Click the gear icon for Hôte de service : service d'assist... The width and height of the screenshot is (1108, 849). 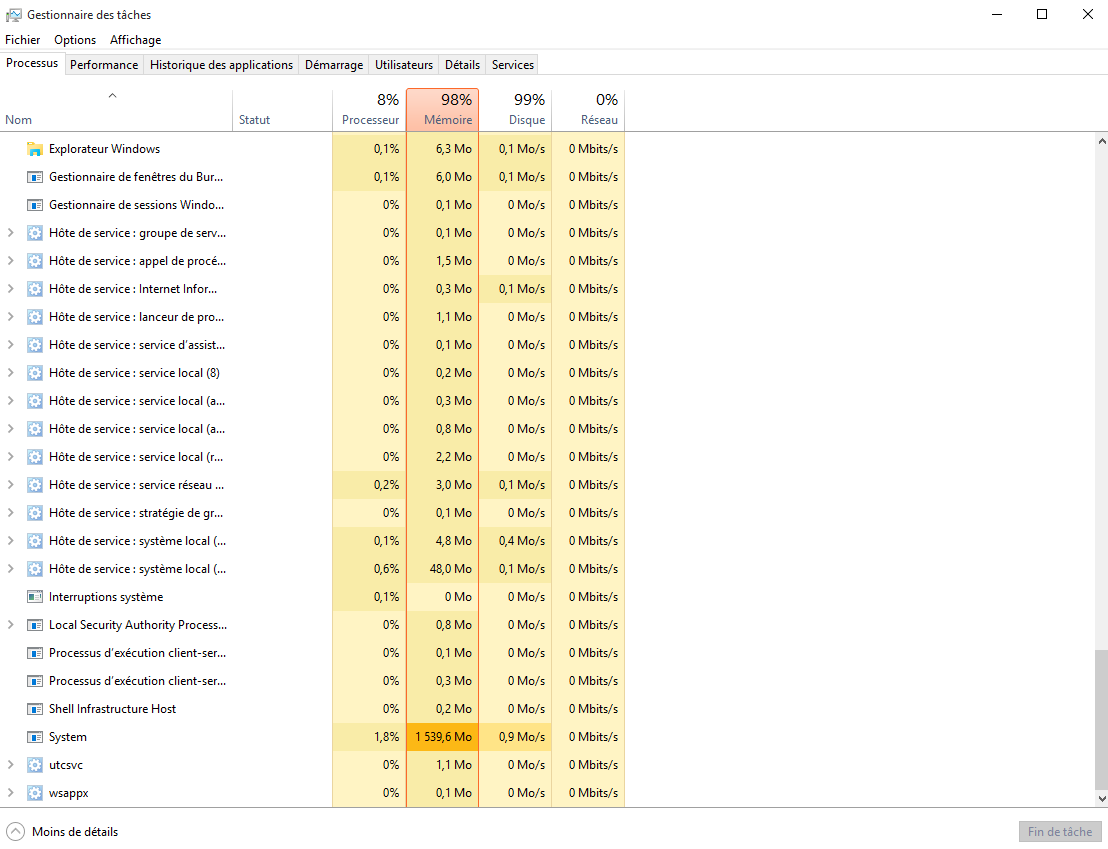(x=35, y=345)
